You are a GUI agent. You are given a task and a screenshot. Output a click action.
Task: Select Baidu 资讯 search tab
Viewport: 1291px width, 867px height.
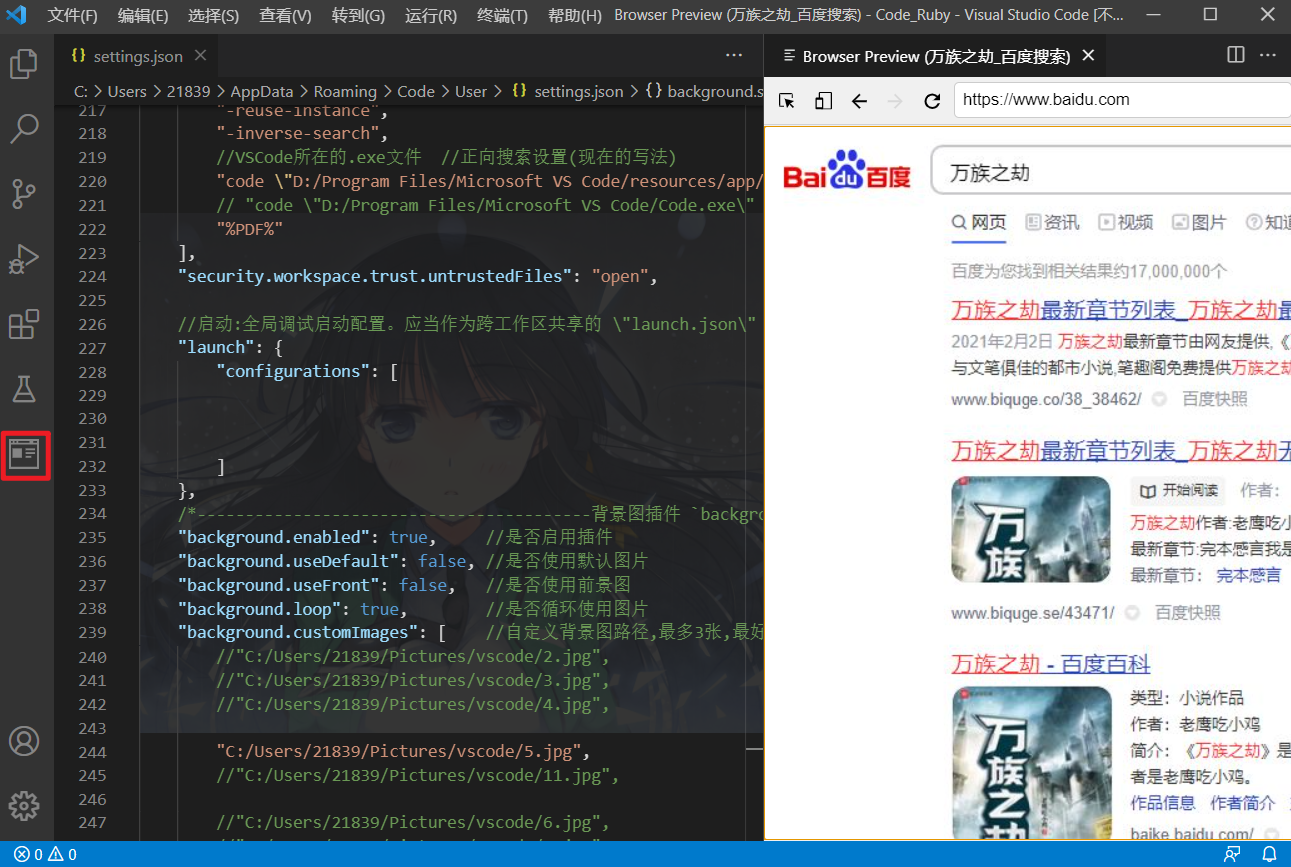tap(1053, 222)
